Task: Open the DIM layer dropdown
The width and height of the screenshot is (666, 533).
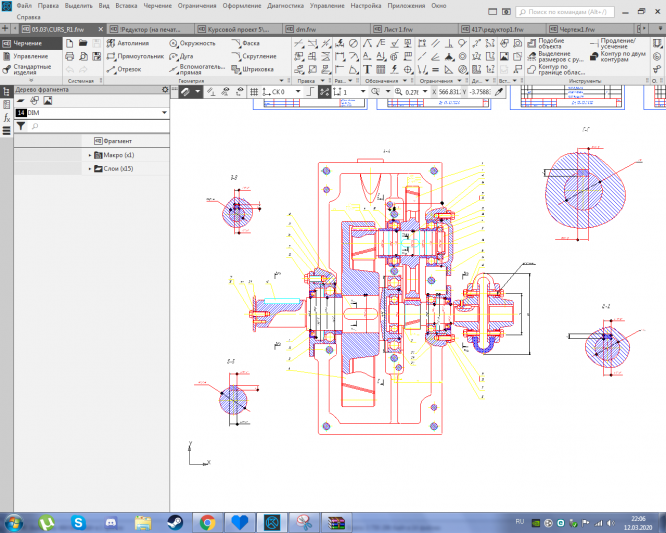Action: pyautogui.click(x=163, y=113)
